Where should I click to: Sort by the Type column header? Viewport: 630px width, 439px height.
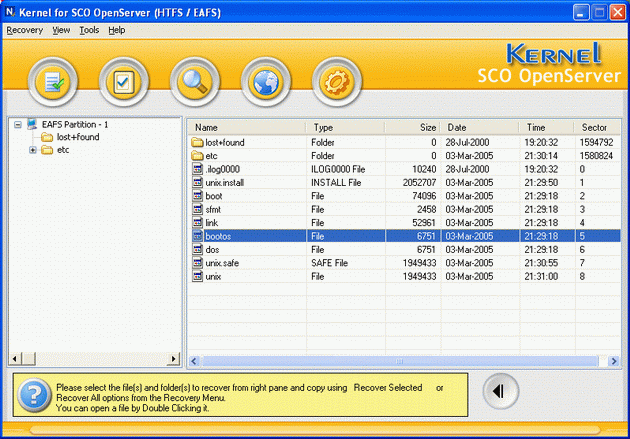click(345, 128)
